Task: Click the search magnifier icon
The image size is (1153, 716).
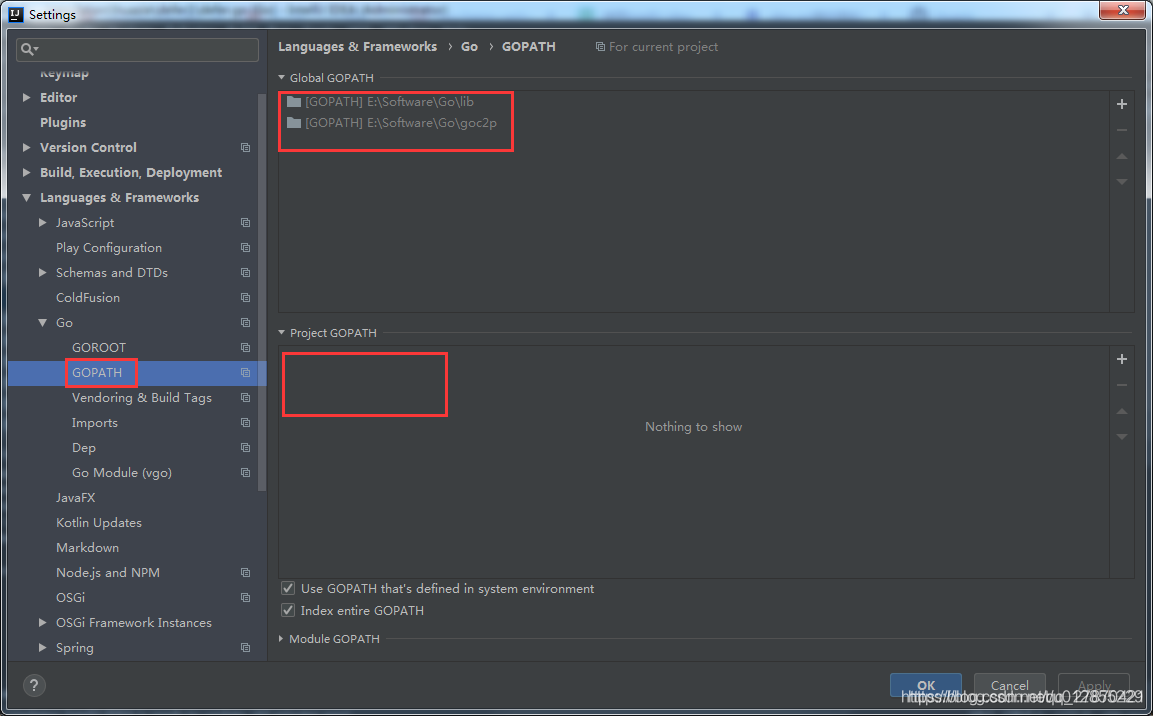Action: pyautogui.click(x=28, y=49)
